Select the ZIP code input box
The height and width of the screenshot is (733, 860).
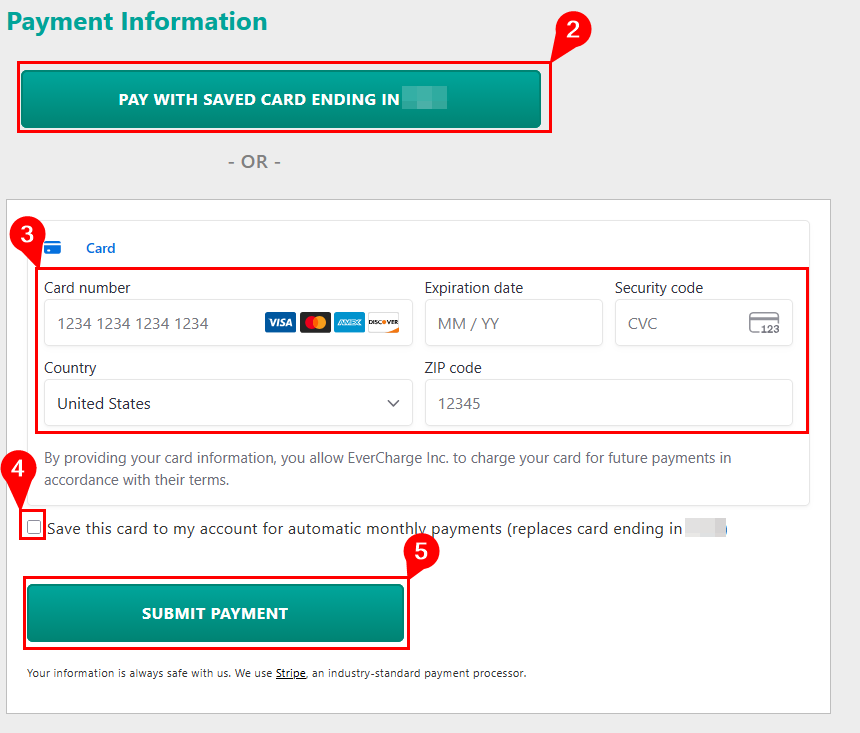[x=608, y=403]
